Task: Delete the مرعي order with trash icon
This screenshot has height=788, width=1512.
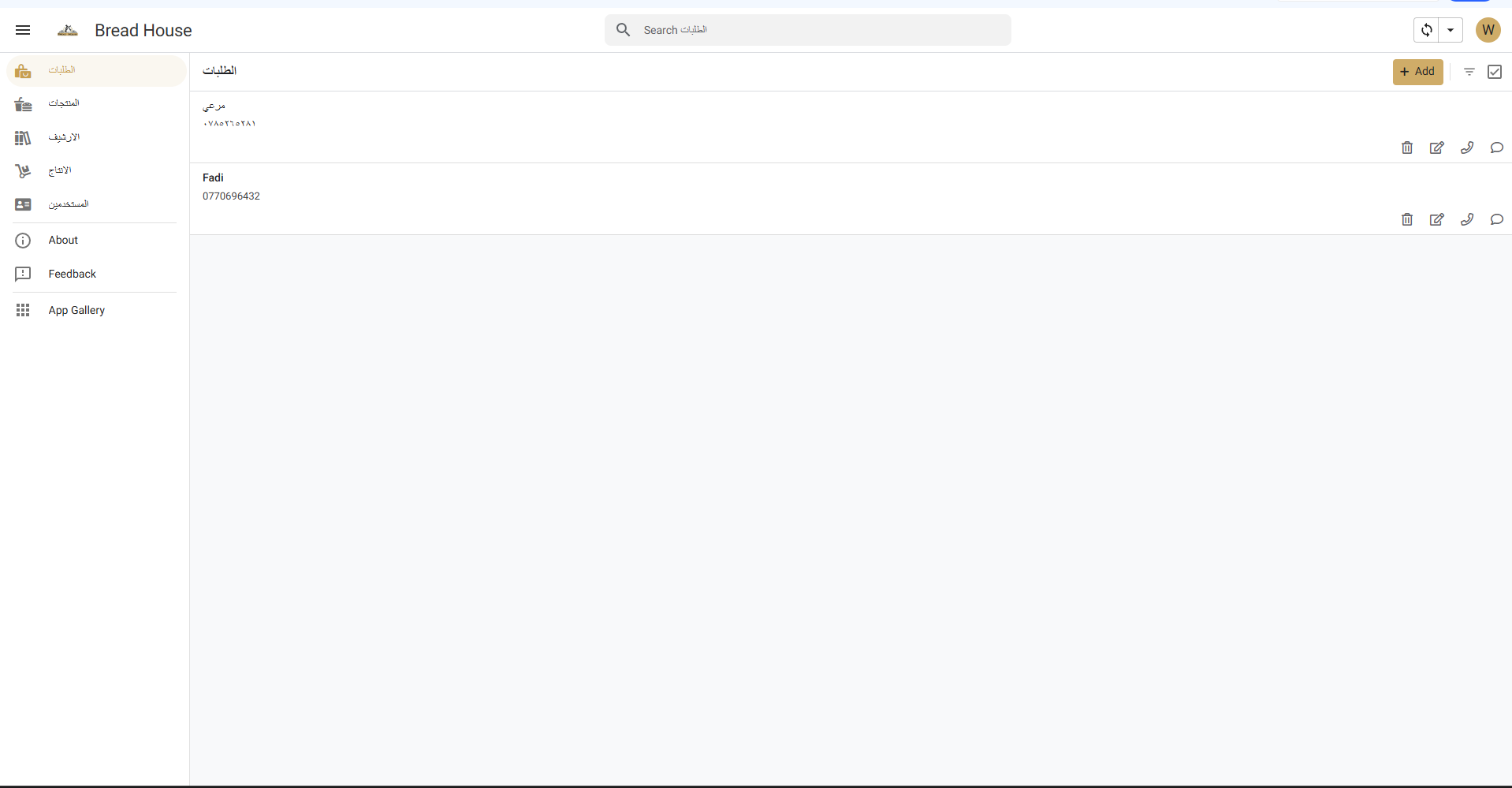Action: pos(1407,148)
